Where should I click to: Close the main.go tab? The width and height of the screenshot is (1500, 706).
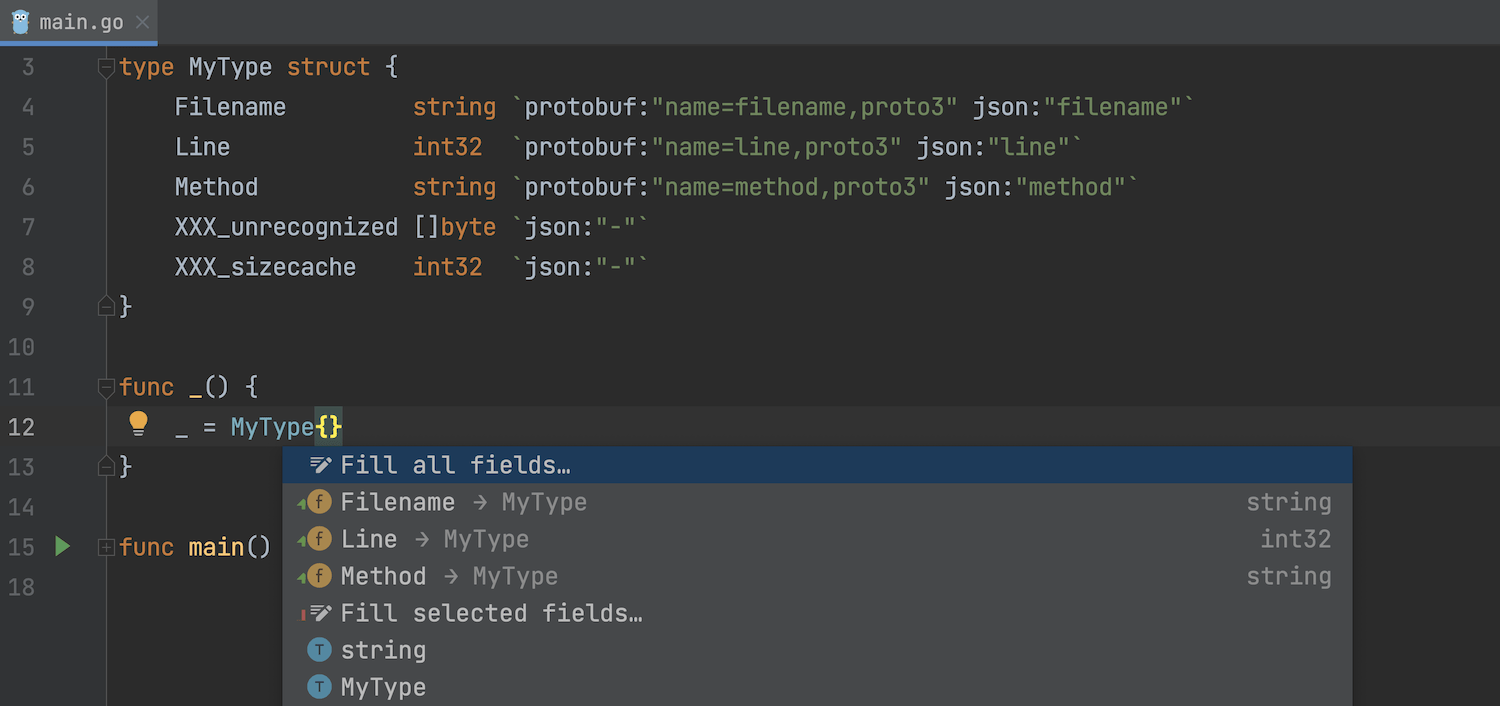coord(142,22)
